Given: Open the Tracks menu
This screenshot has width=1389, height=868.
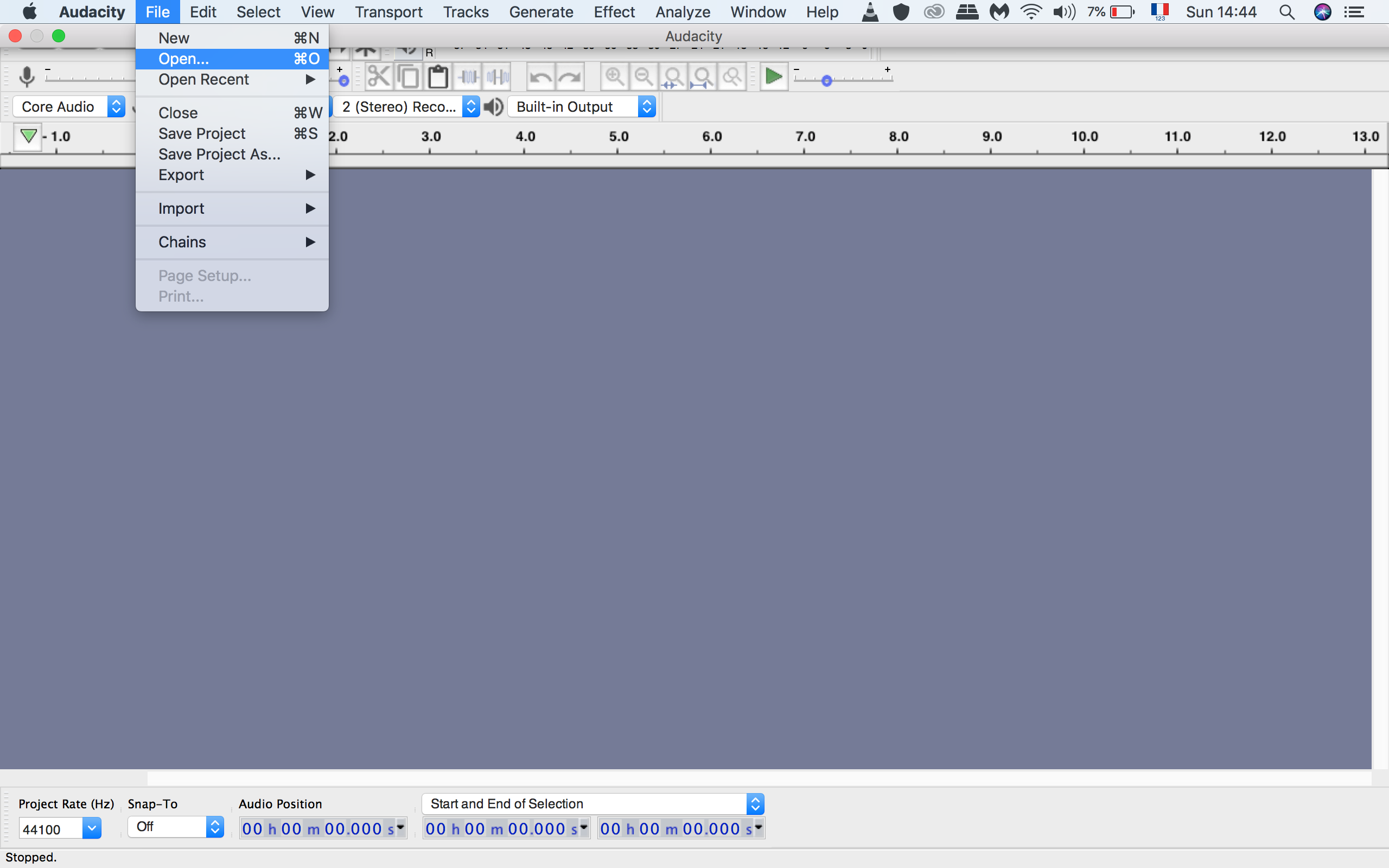Looking at the screenshot, I should point(466,11).
